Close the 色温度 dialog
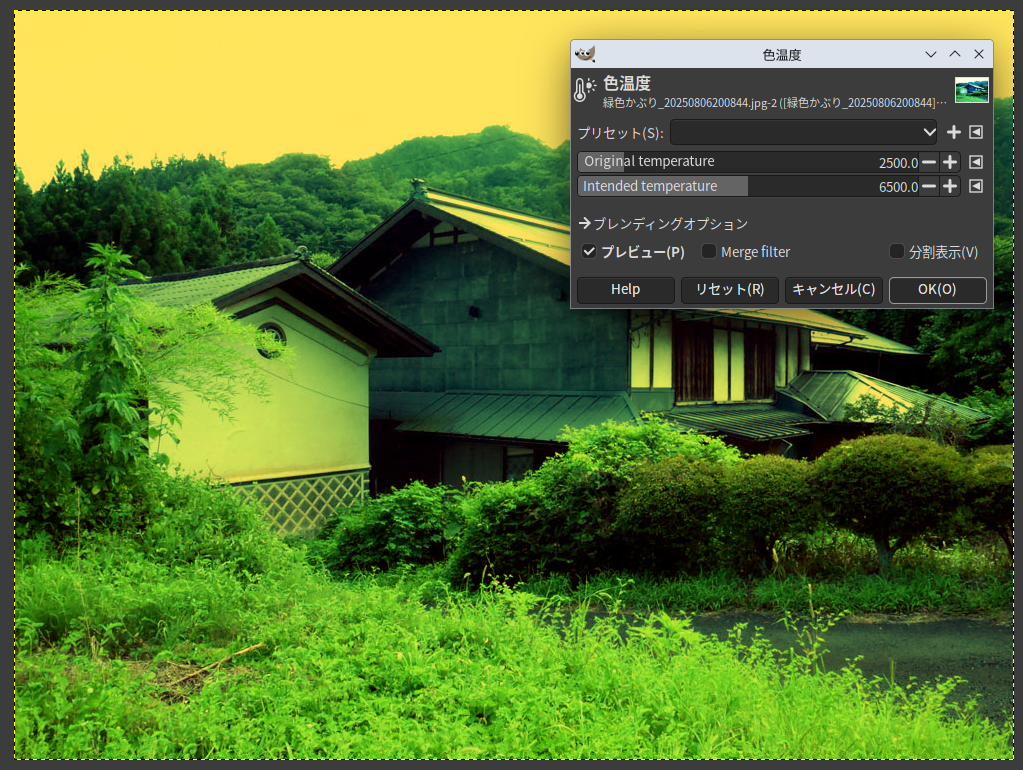 [979, 54]
